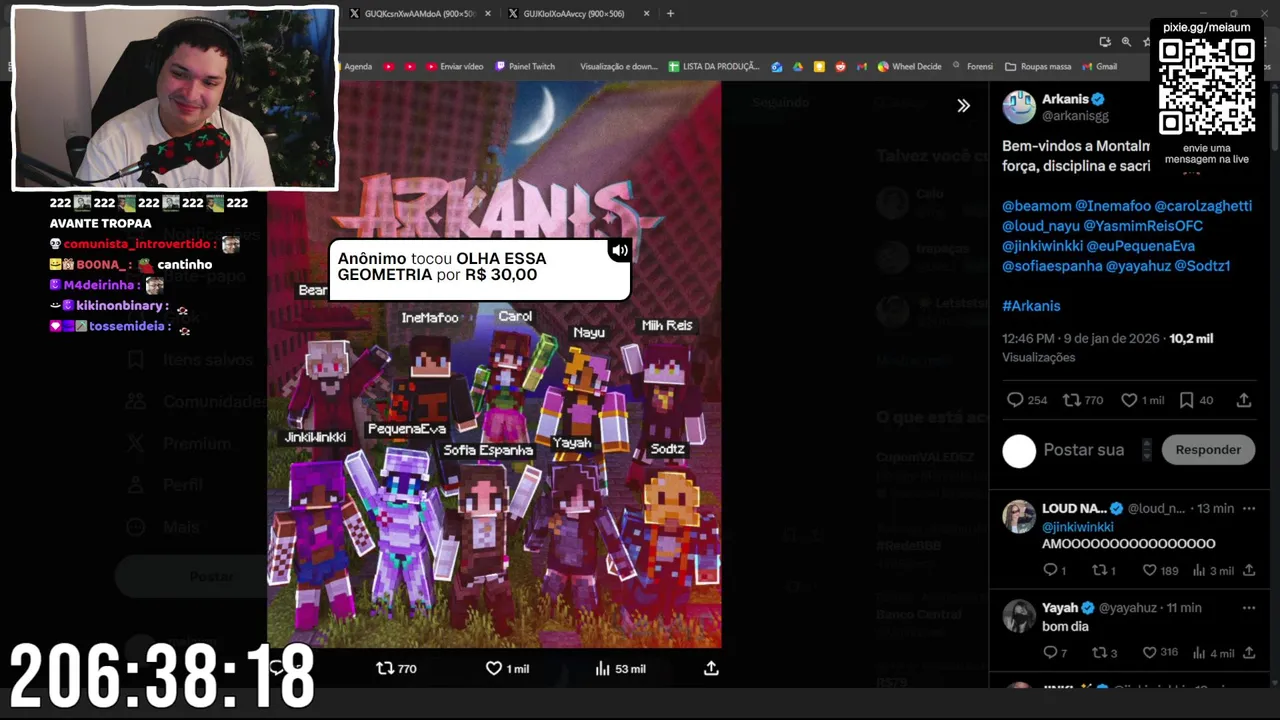This screenshot has width=1280, height=720.
Task: Click the Responder button
Action: coord(1208,450)
